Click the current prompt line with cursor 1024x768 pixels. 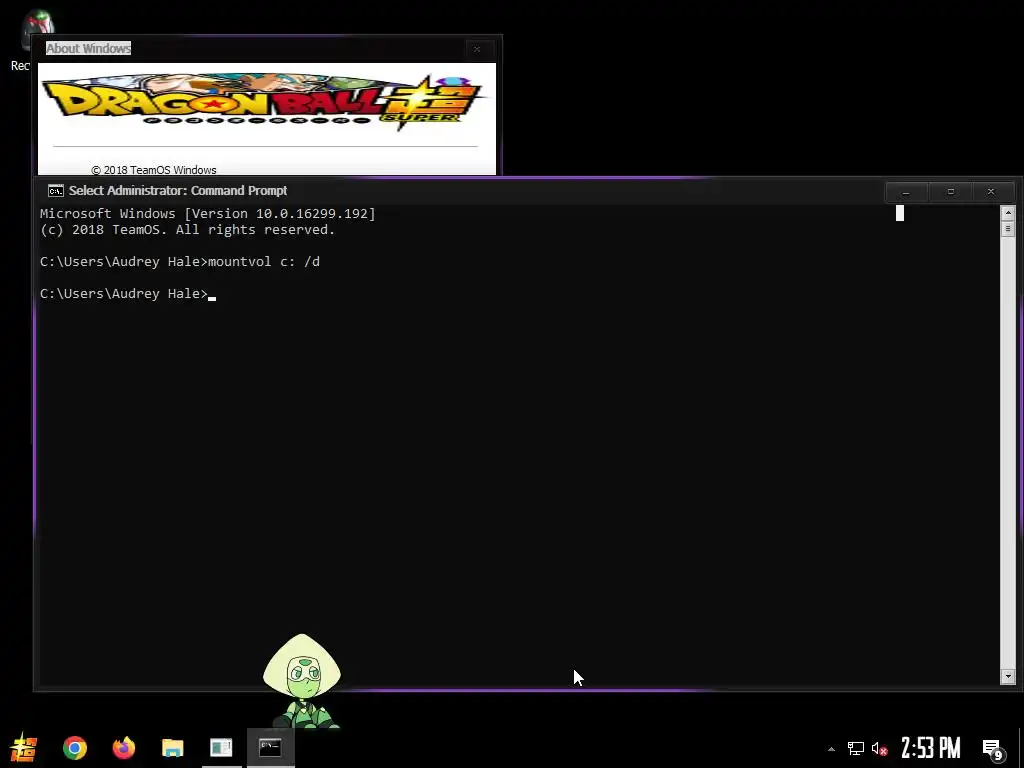[128, 294]
